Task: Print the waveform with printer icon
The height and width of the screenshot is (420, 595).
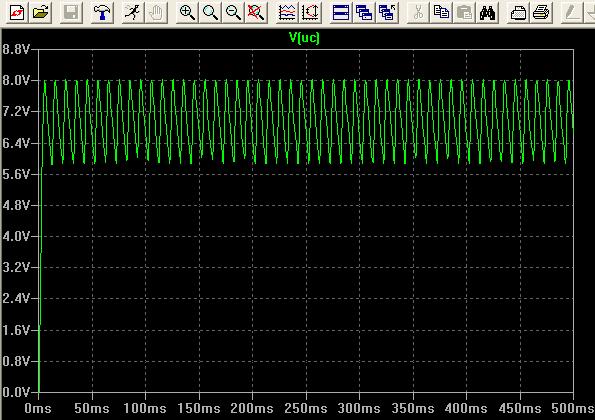Action: pos(541,13)
